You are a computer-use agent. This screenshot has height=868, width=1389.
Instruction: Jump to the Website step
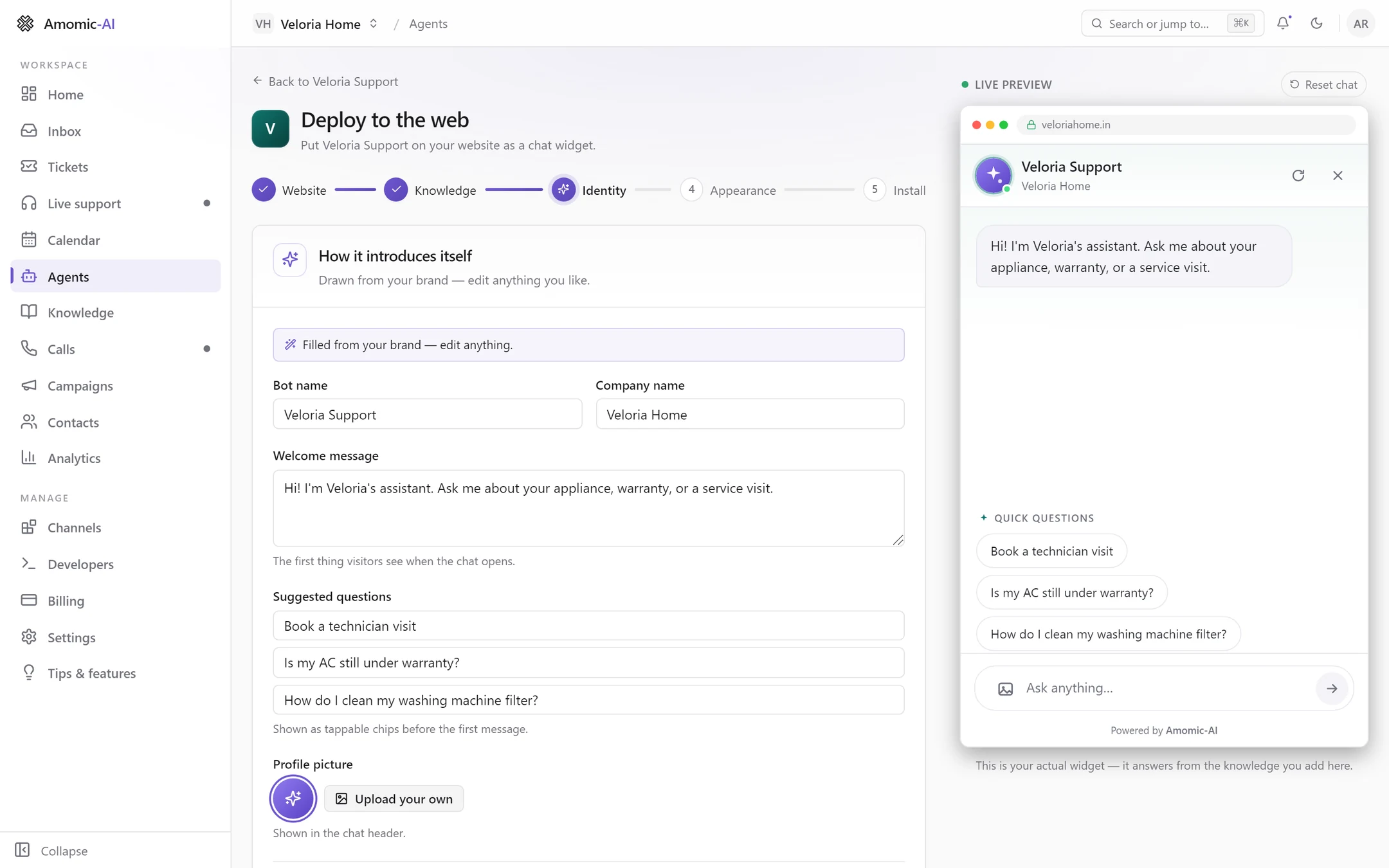click(x=289, y=190)
